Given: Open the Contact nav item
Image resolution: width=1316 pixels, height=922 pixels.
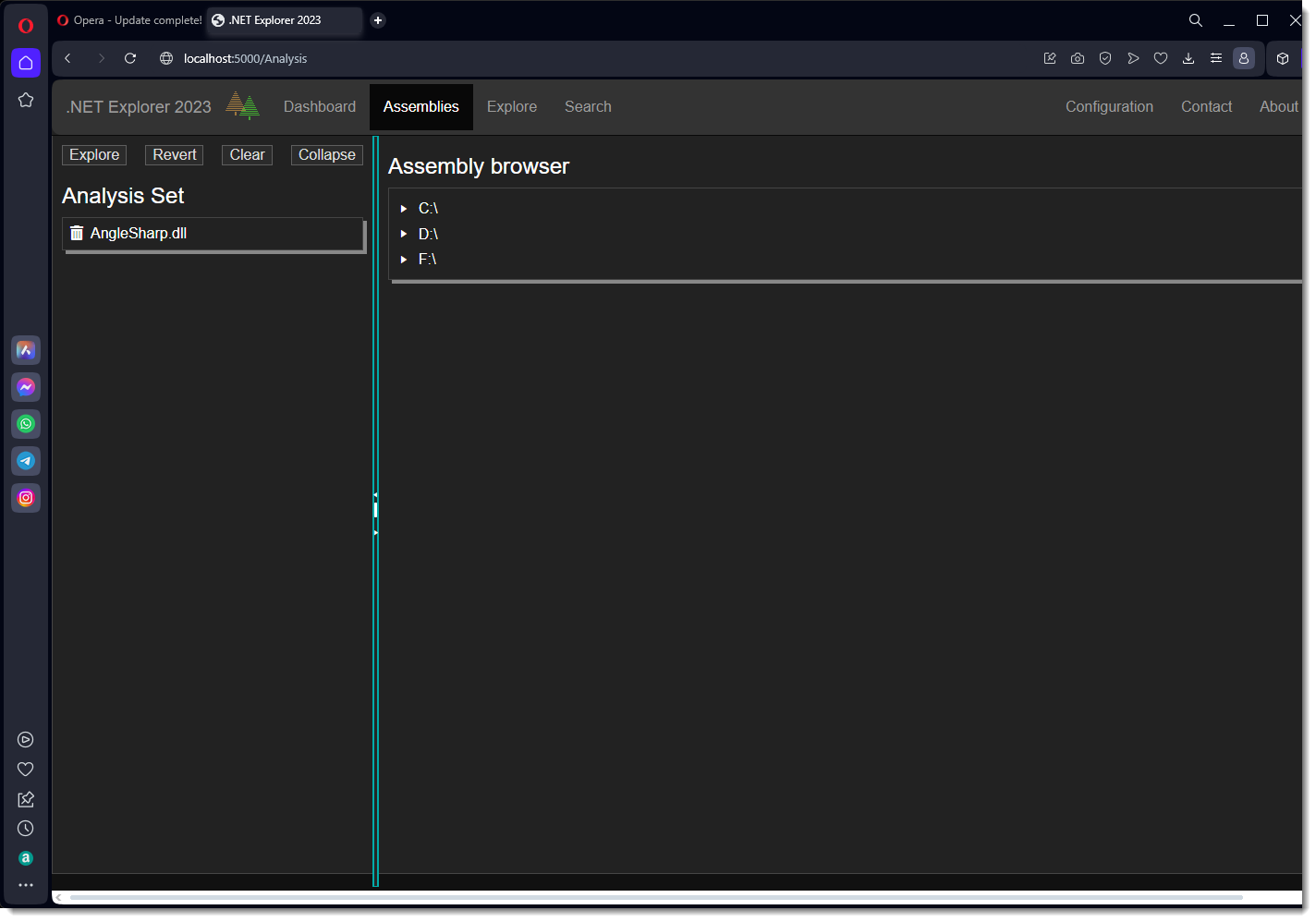Looking at the screenshot, I should 1206,107.
